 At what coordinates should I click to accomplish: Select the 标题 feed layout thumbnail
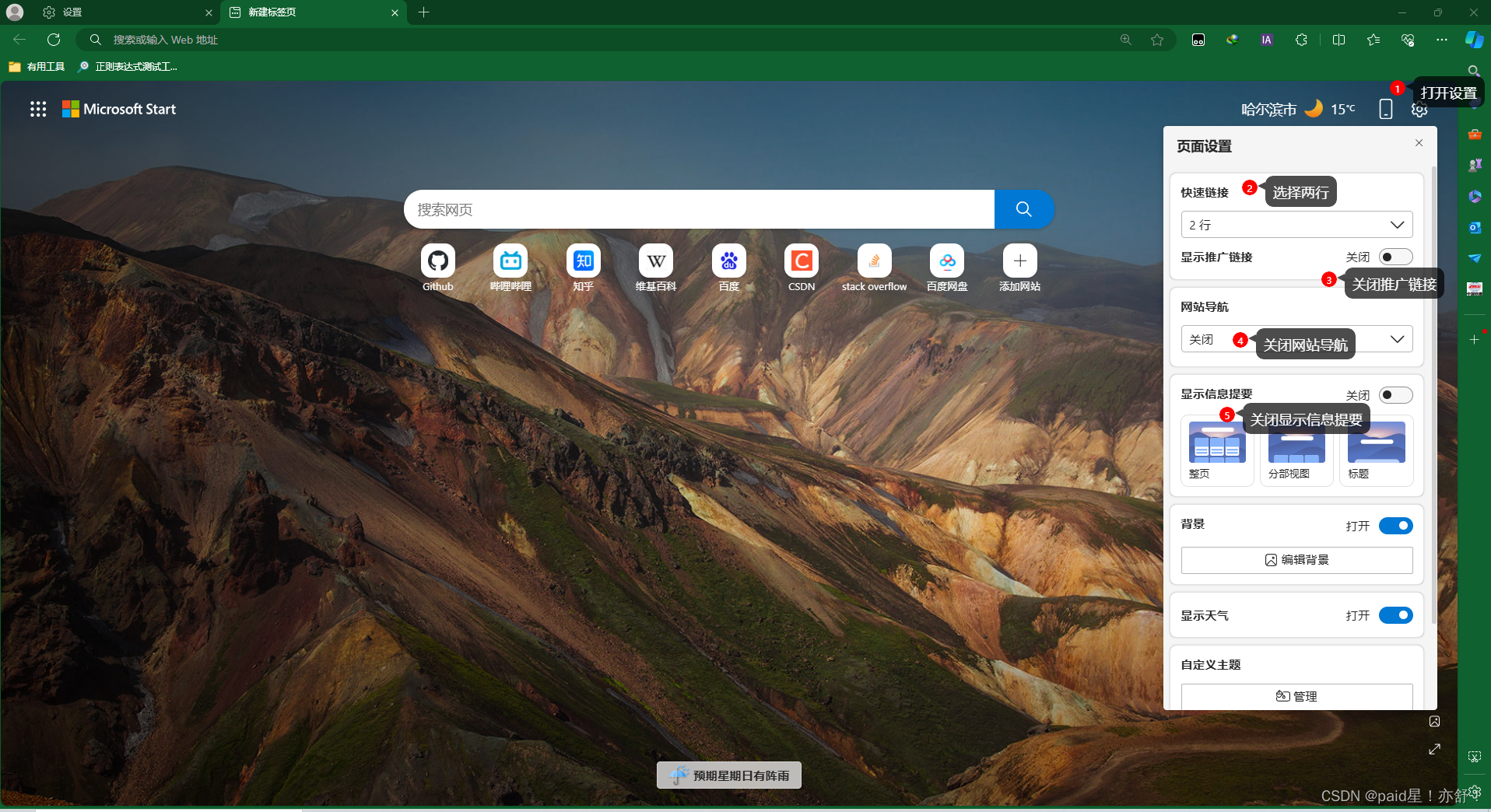coord(1376,450)
